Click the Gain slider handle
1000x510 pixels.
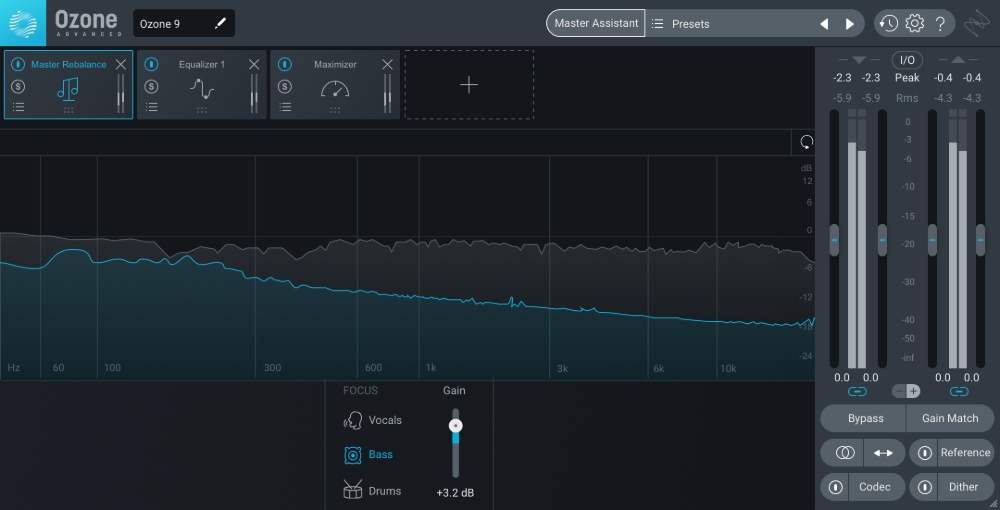[x=456, y=425]
